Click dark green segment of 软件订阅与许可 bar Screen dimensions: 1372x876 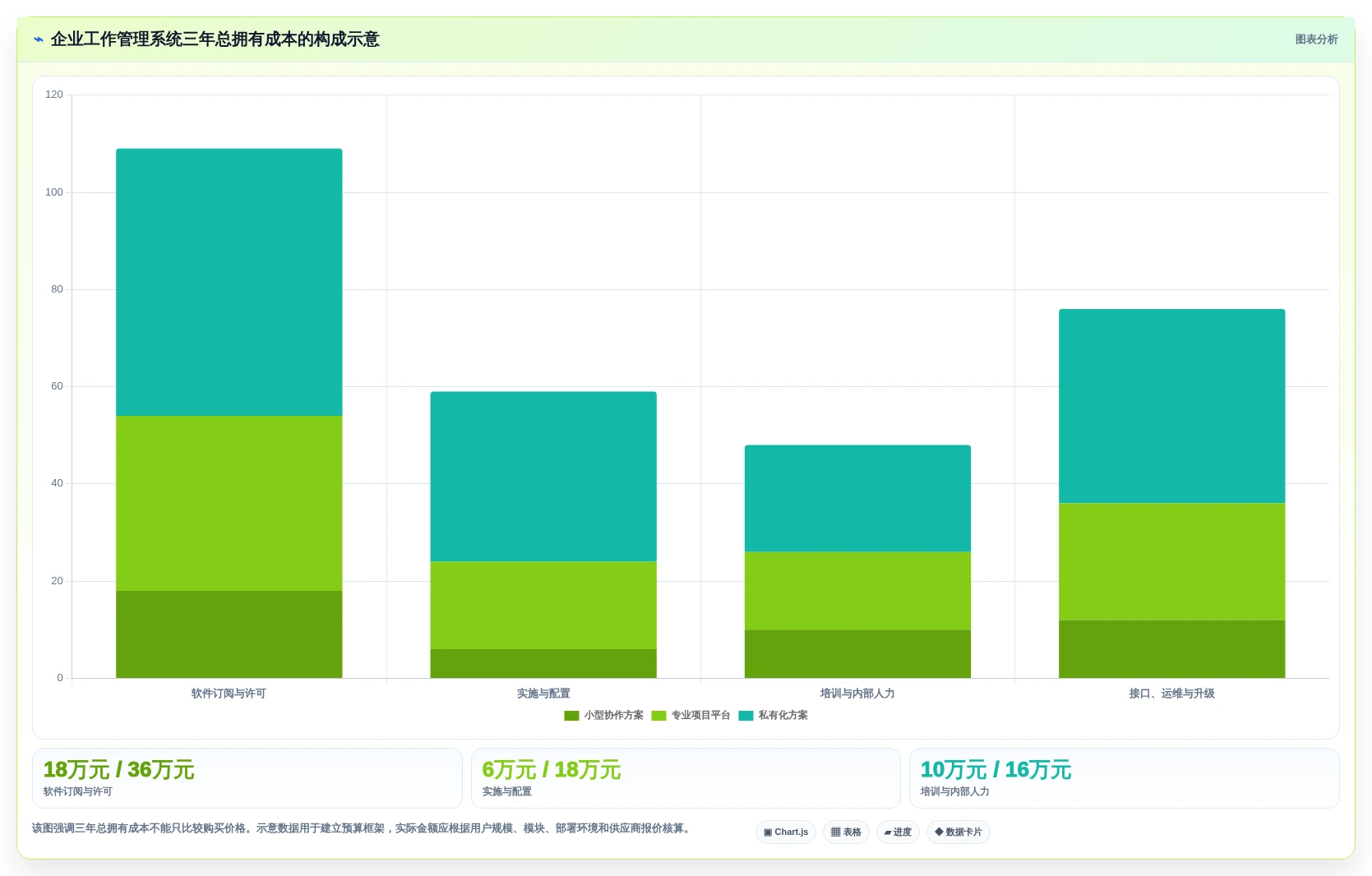(x=229, y=634)
